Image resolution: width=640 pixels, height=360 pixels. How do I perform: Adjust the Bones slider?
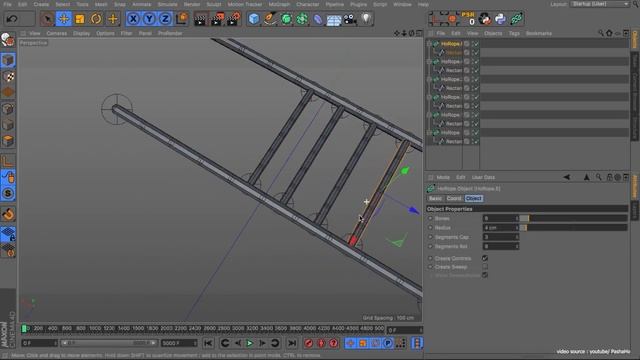(573, 218)
